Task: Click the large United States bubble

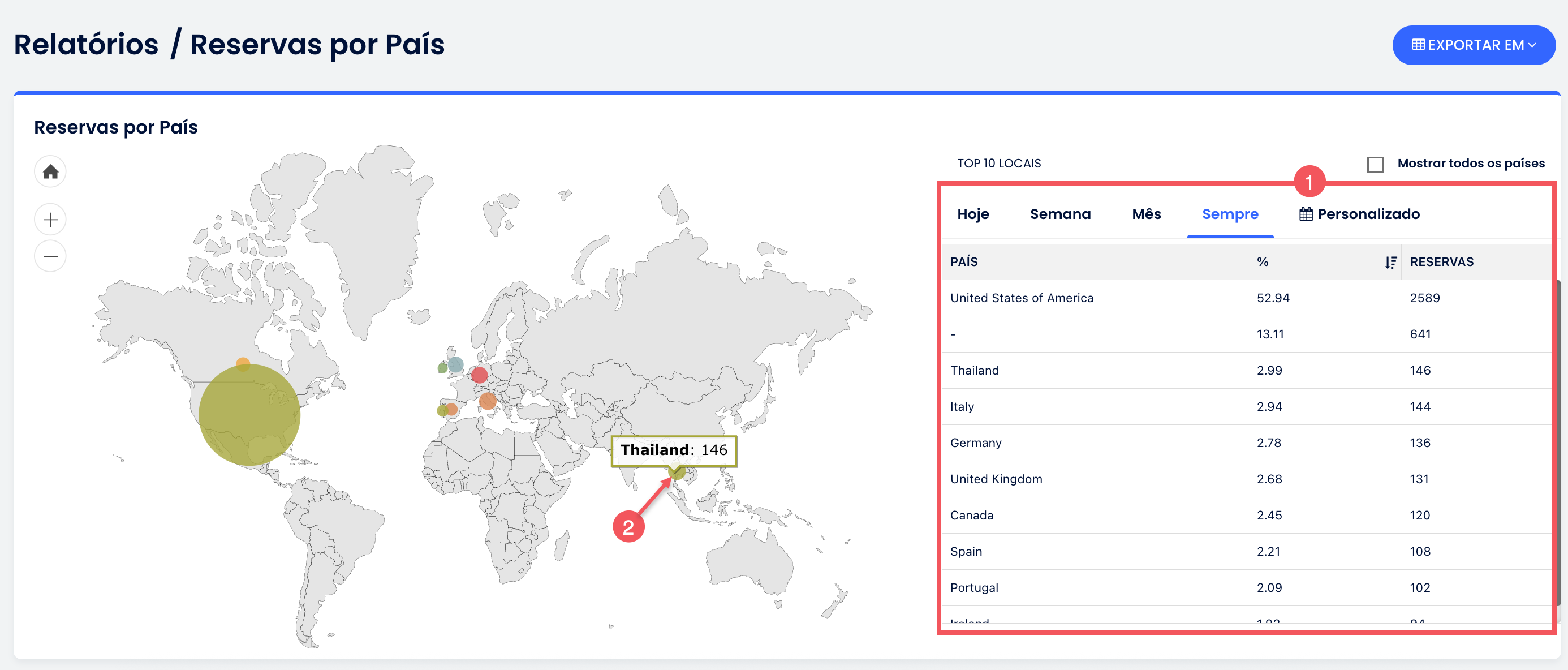Action: pos(249,415)
